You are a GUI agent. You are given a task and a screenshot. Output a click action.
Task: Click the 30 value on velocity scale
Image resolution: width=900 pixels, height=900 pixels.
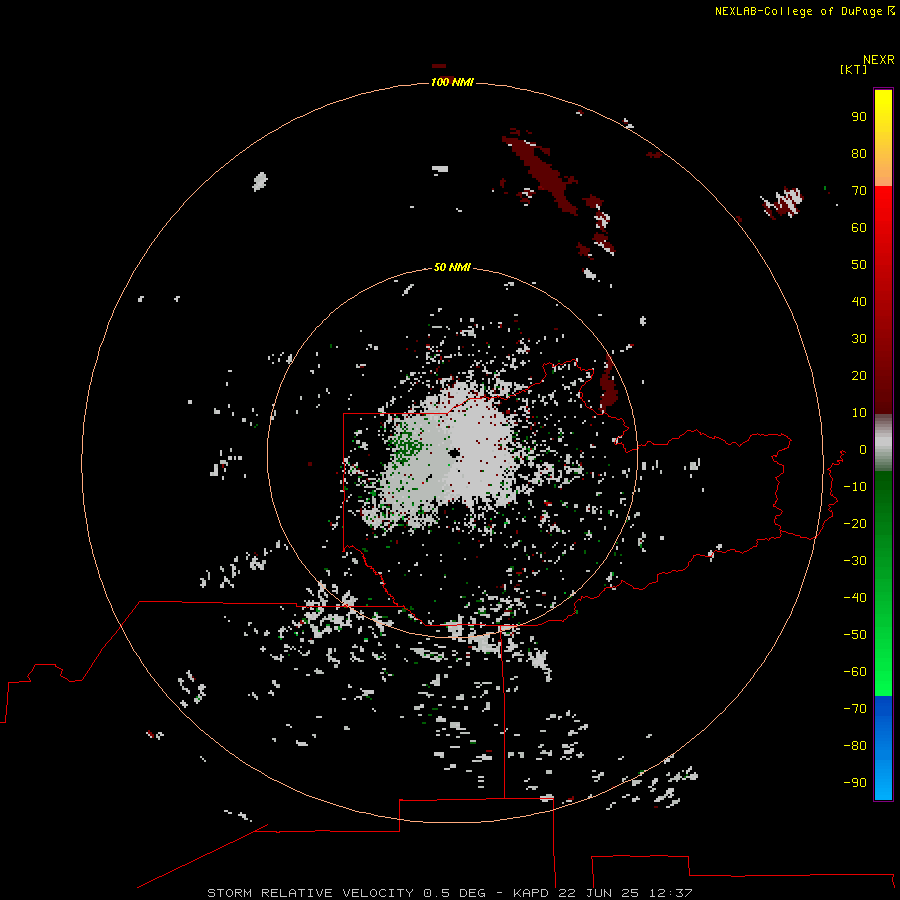[859, 339]
